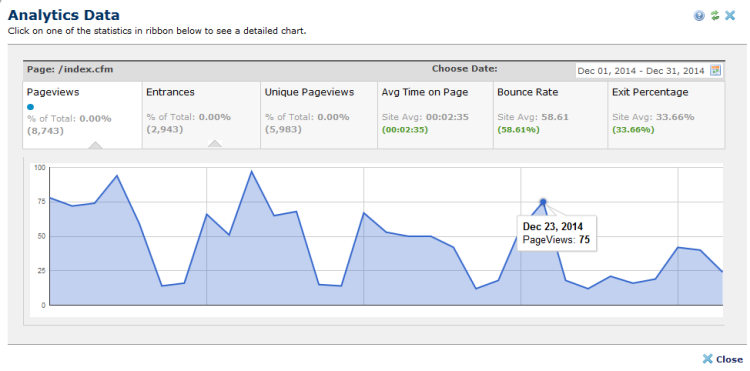The width and height of the screenshot is (750, 371).
Task: Select the Avg Time on Page tab
Action: click(435, 115)
